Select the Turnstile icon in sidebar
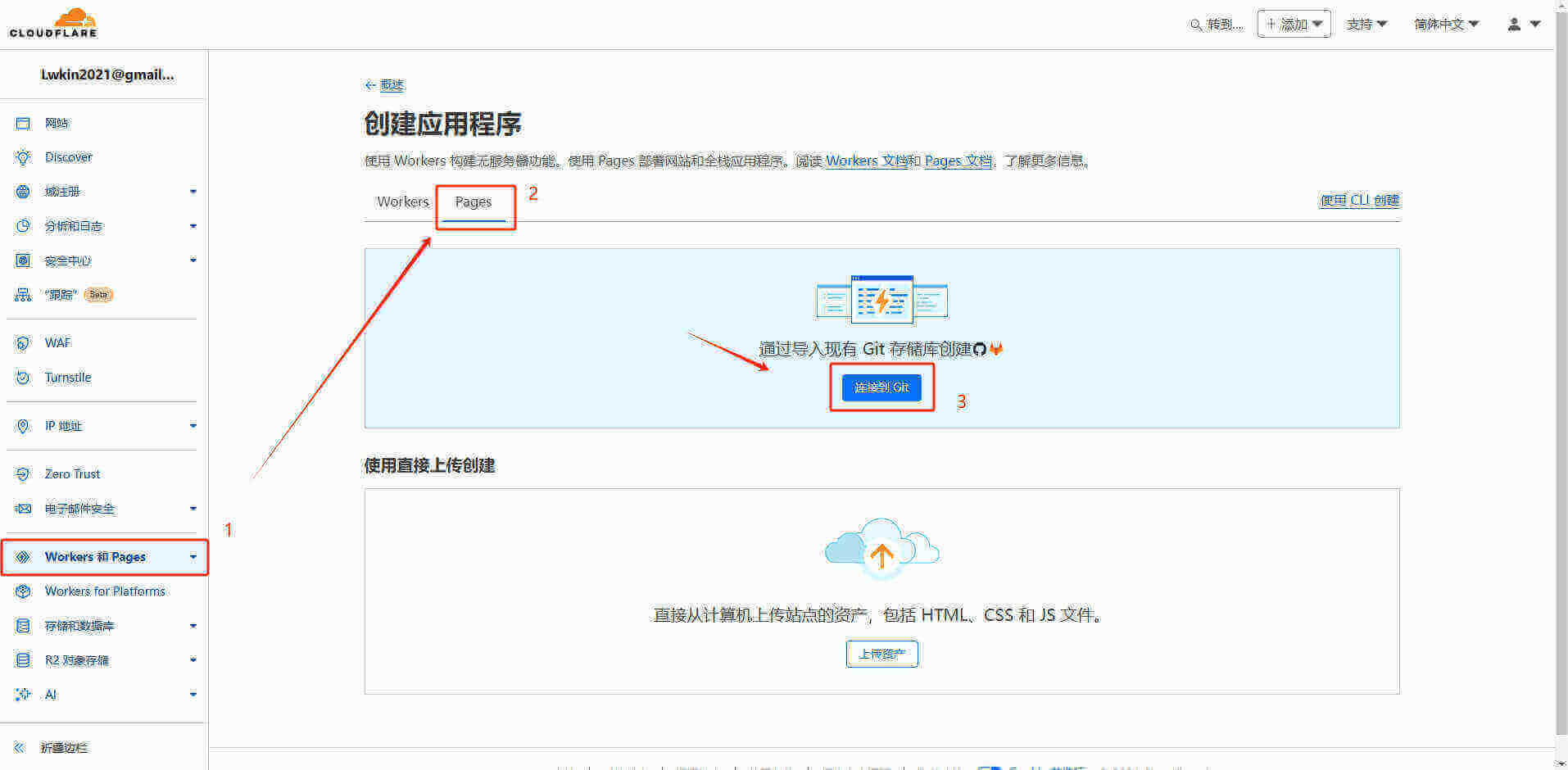This screenshot has width=1568, height=770. [x=23, y=378]
